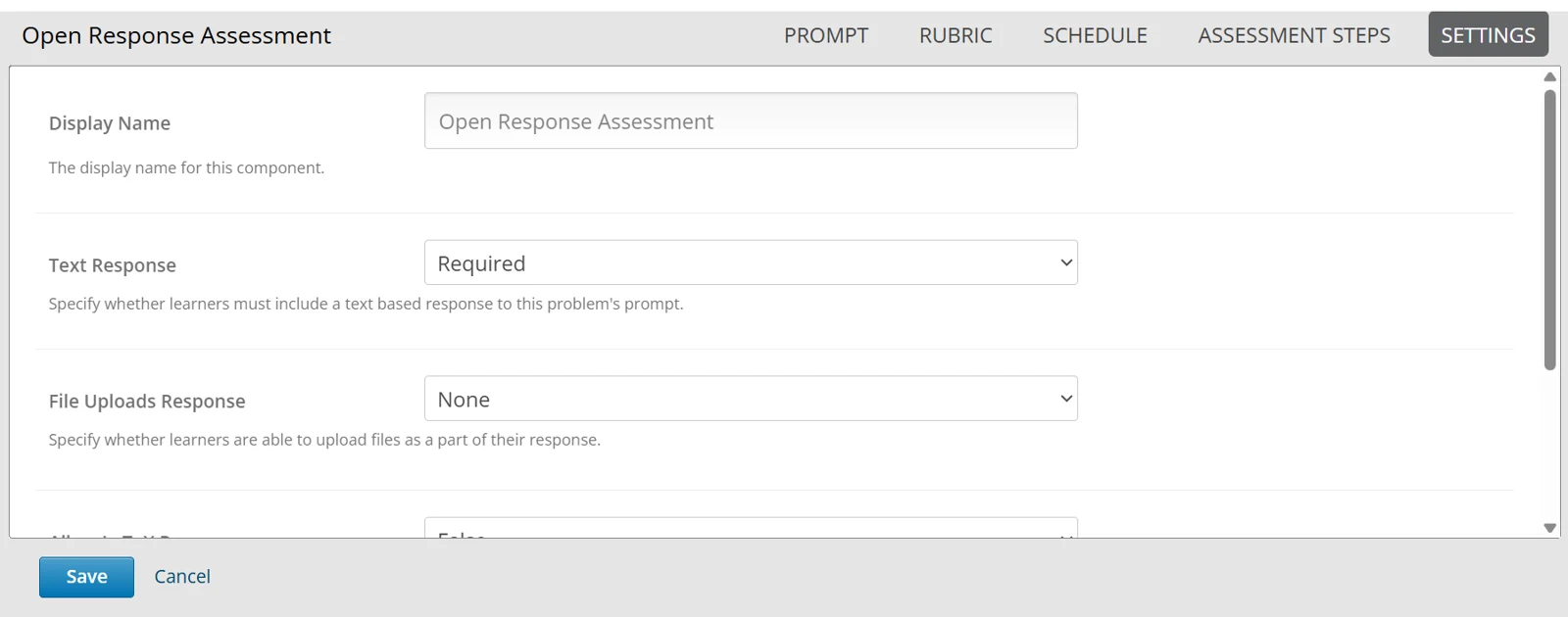Click the scrollbar up arrow
The image size is (1568, 617).
1549,76
